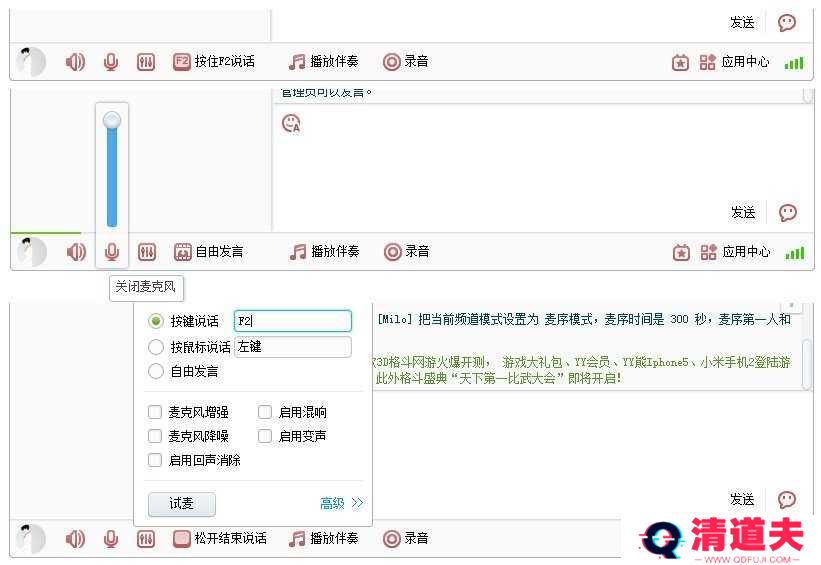
Task: Enable the 启用回声消除 checkbox
Action: (154, 460)
